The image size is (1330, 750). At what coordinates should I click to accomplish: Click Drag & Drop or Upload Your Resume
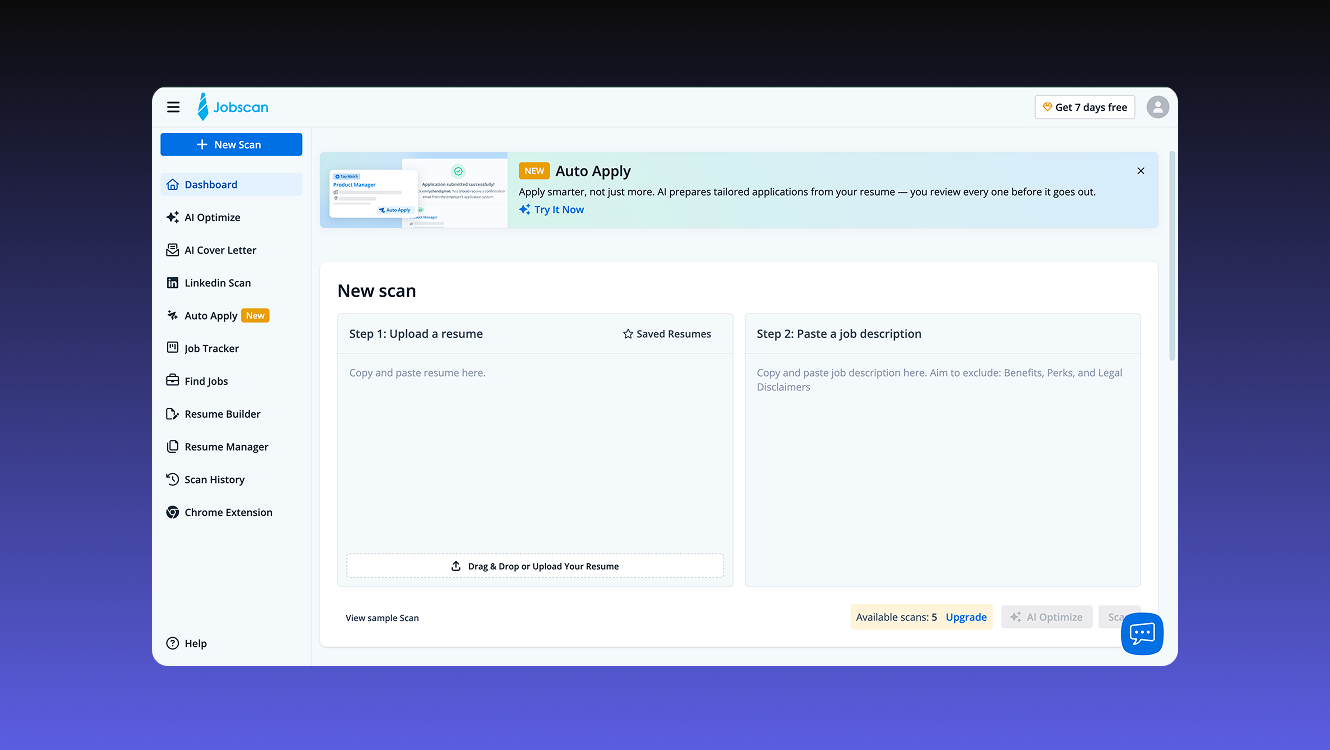535,566
